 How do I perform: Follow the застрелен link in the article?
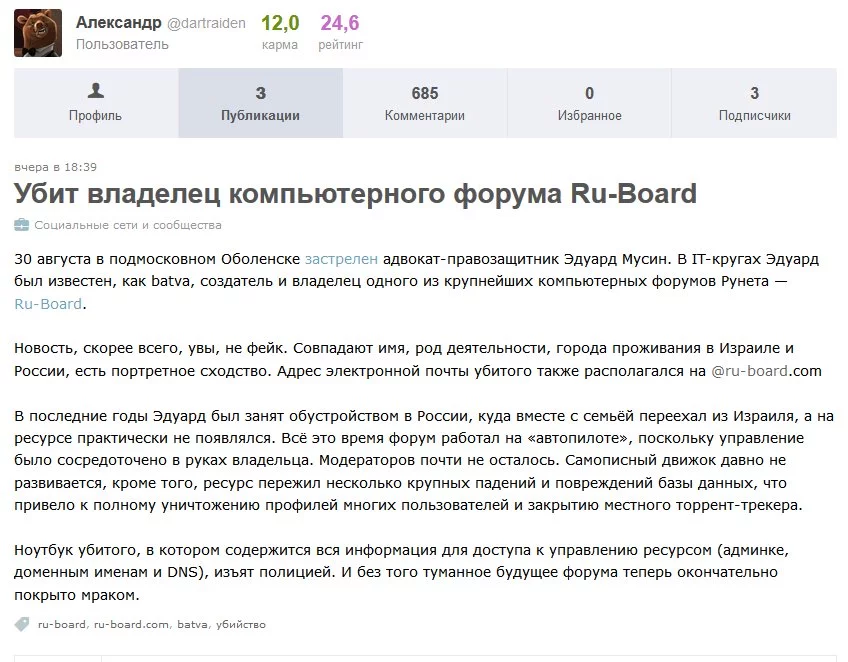pyautogui.click(x=341, y=259)
